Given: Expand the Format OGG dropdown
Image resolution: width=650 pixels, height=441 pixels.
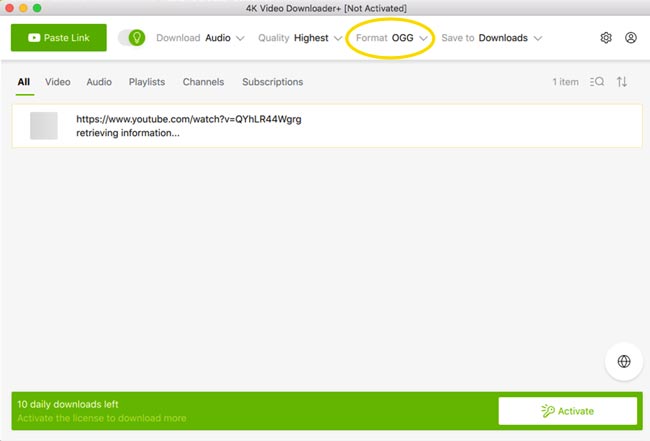Looking at the screenshot, I should point(392,38).
